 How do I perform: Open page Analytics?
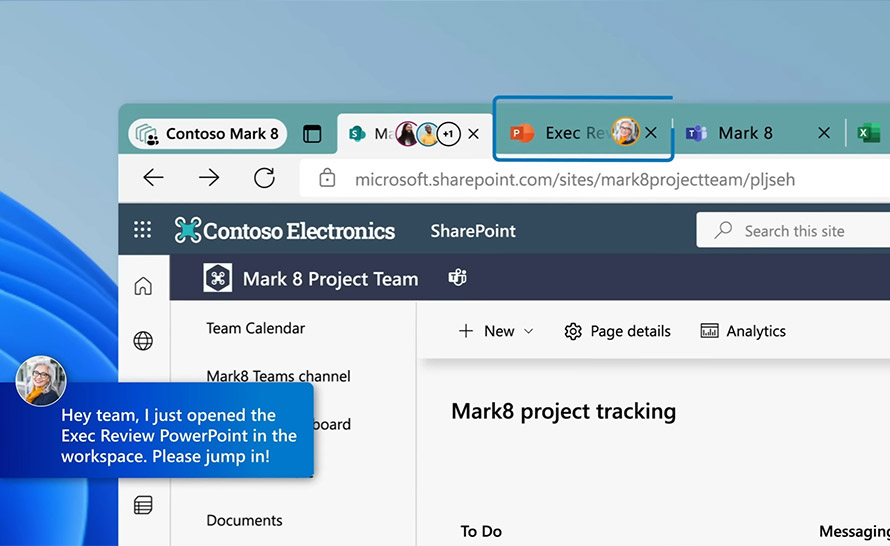pyautogui.click(x=743, y=331)
